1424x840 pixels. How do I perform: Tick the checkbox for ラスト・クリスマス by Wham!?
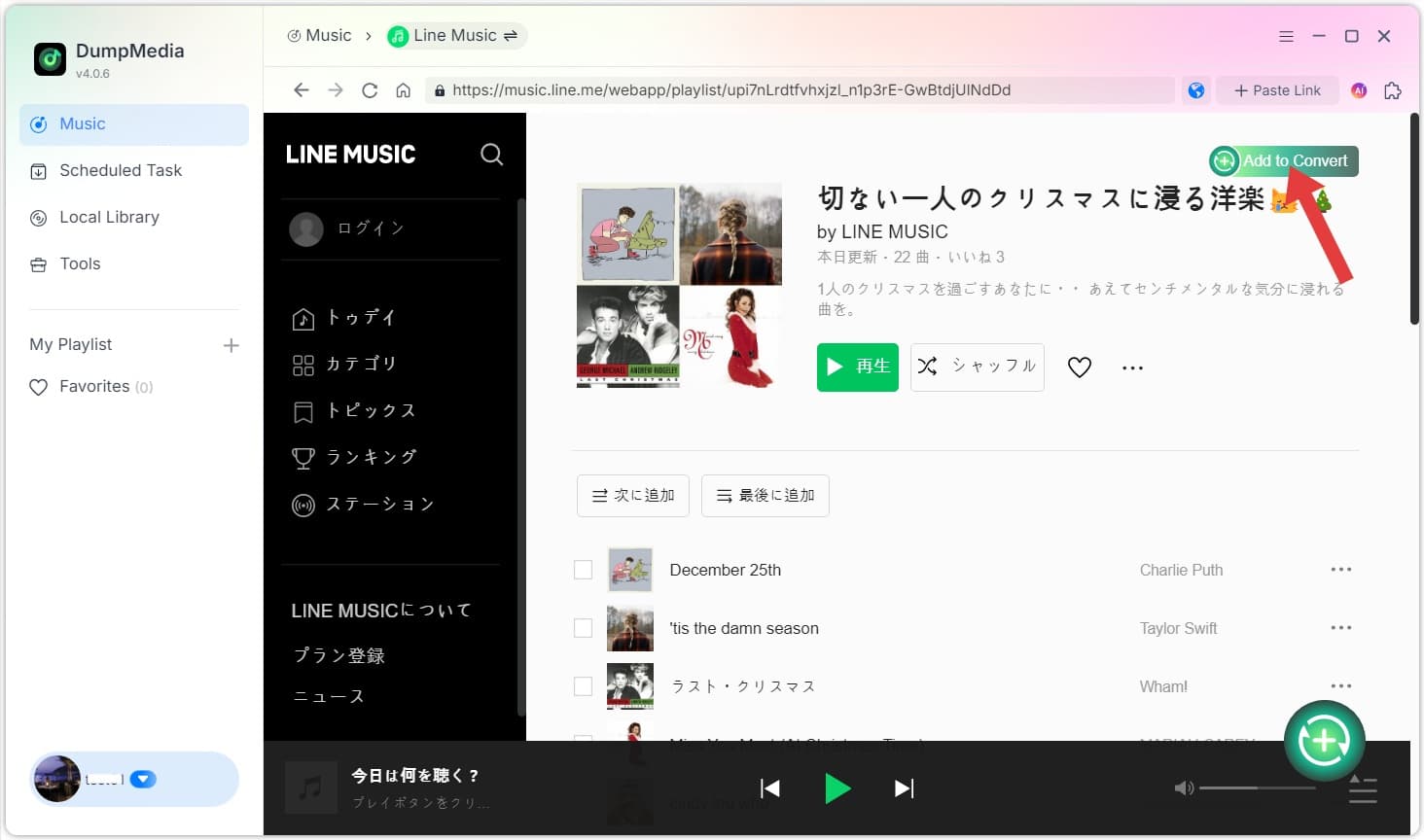tap(583, 685)
